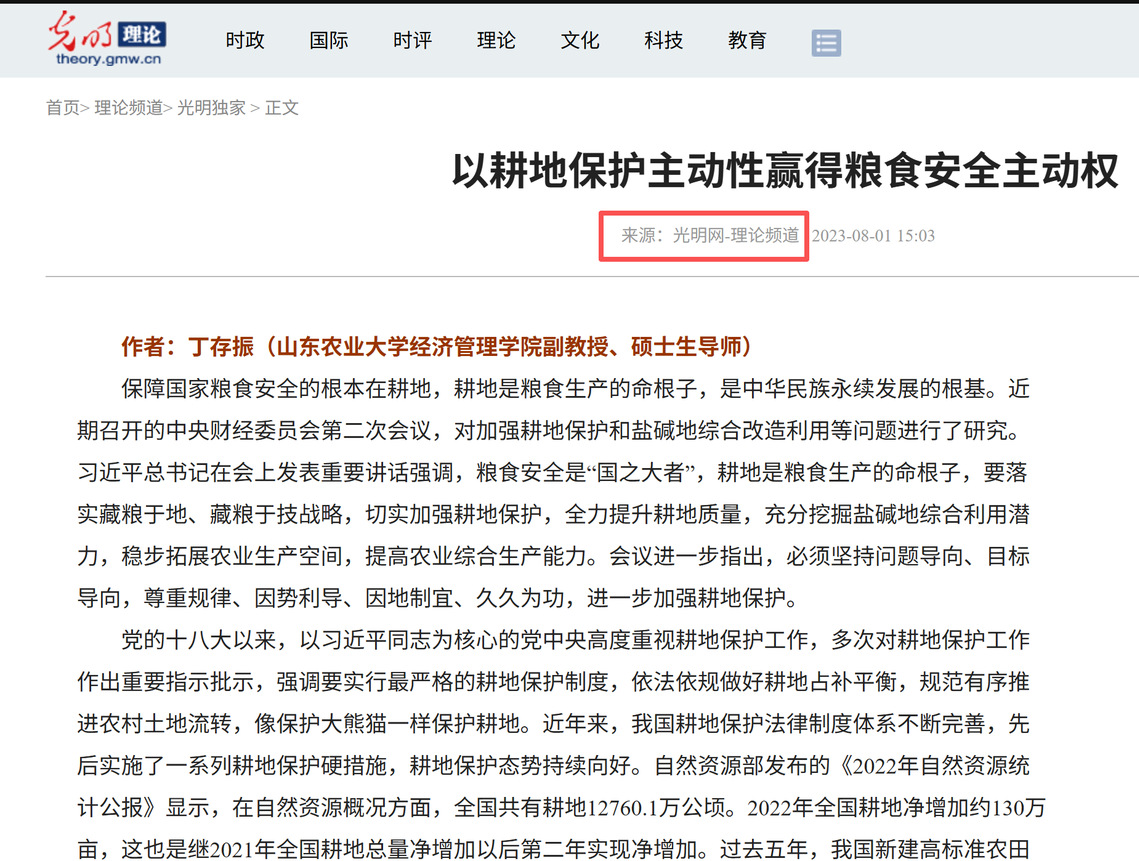
Task: Click the 首页 breadcrumb link
Action: pos(62,108)
